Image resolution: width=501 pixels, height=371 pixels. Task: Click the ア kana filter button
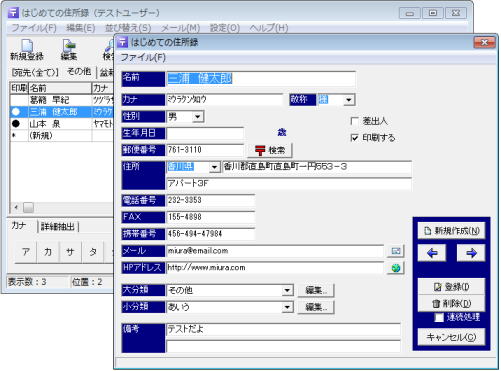26,252
